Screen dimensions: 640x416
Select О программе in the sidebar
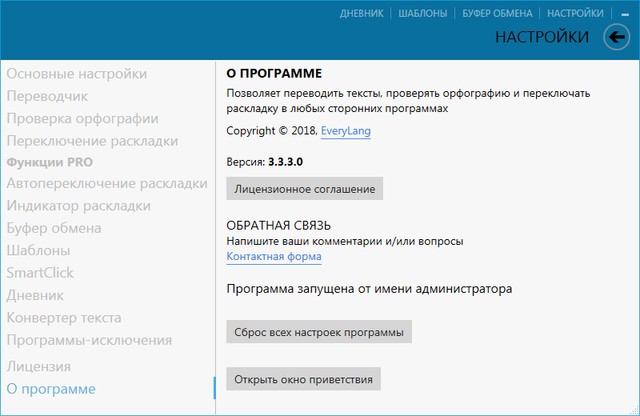click(51, 389)
